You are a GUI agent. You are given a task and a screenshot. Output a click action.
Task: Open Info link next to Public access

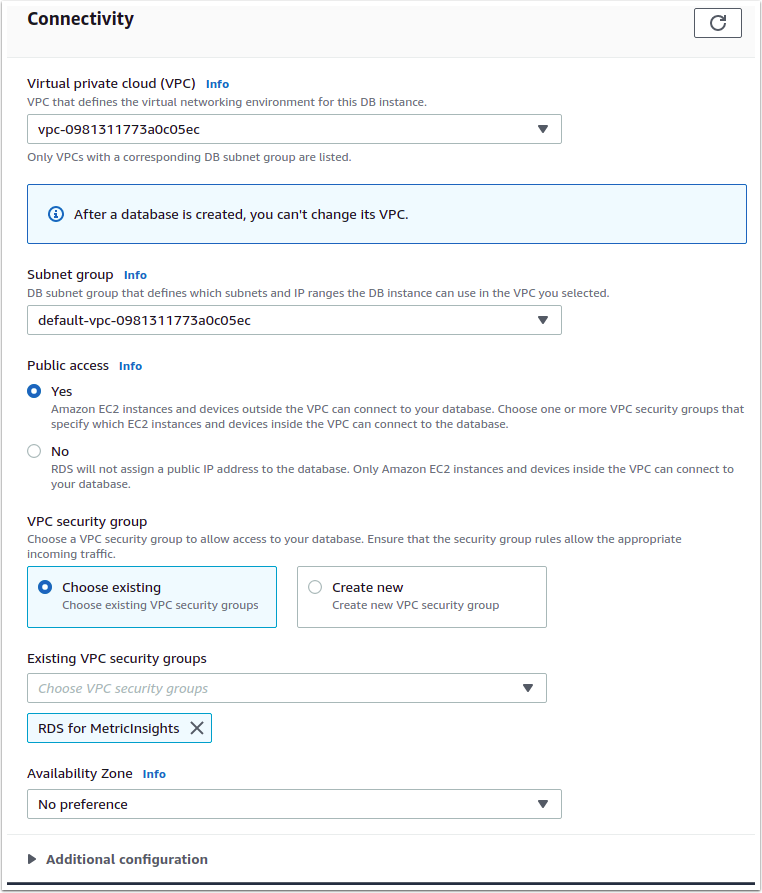coord(130,366)
